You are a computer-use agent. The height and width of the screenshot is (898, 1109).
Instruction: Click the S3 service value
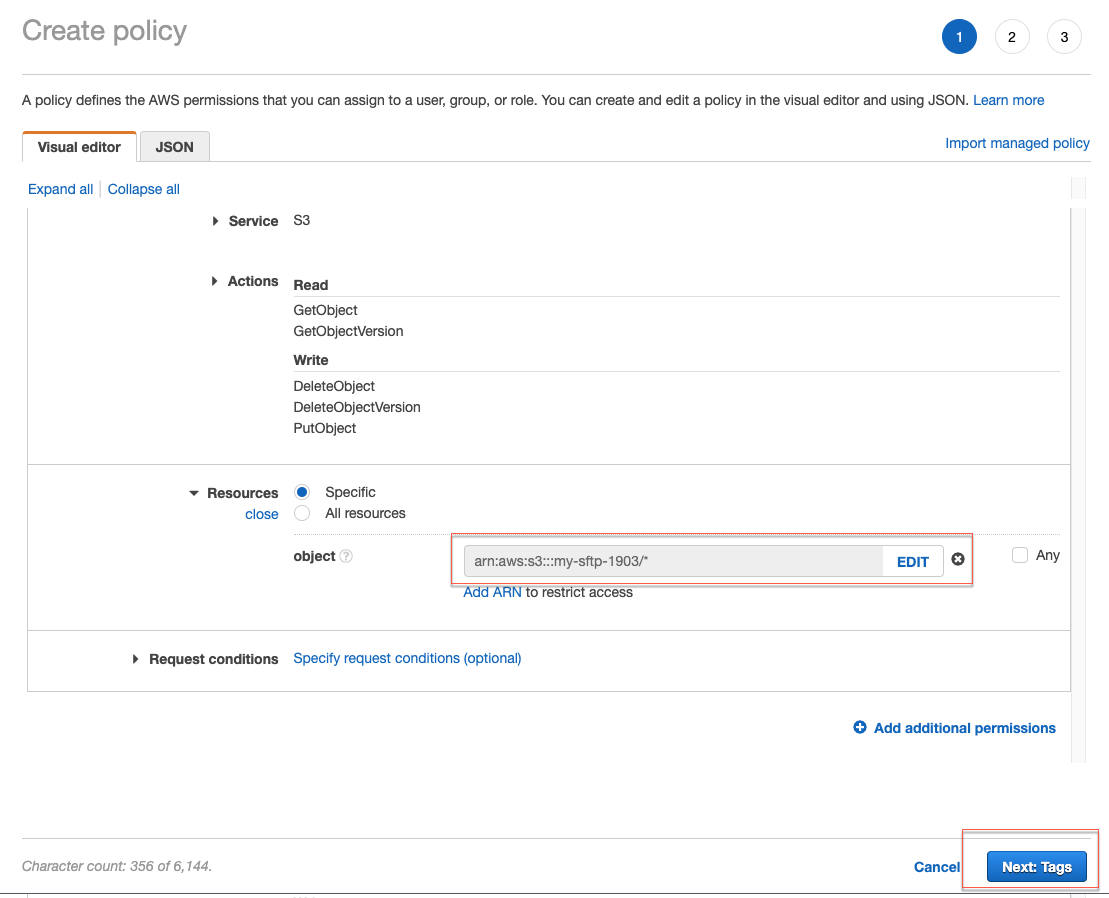301,221
